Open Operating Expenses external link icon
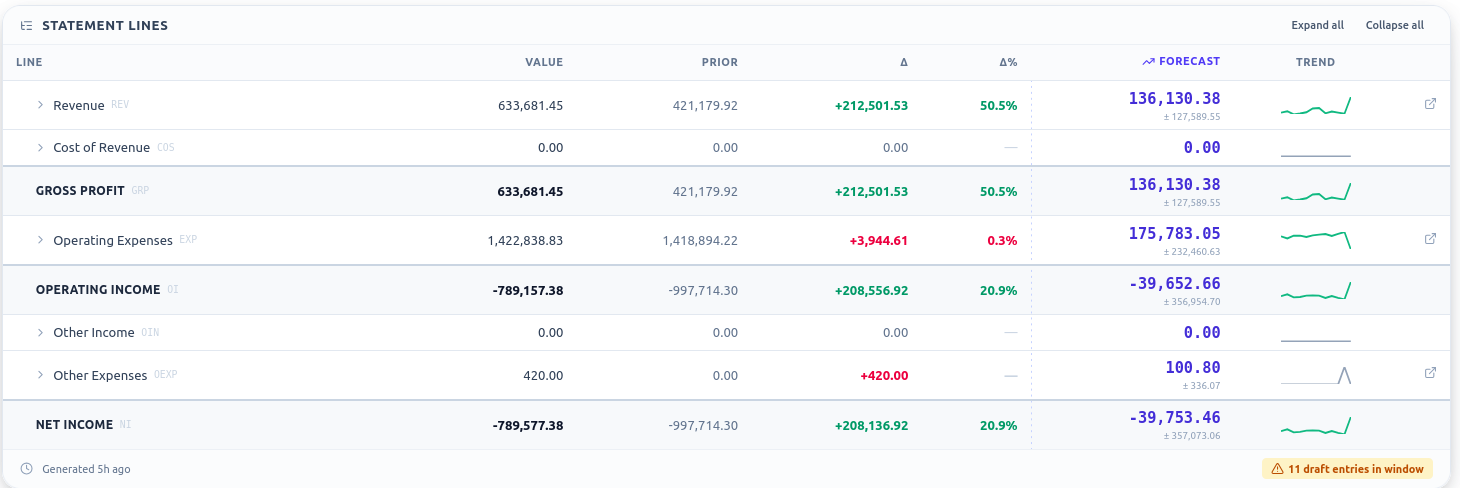The height and width of the screenshot is (488, 1460). point(1430,239)
